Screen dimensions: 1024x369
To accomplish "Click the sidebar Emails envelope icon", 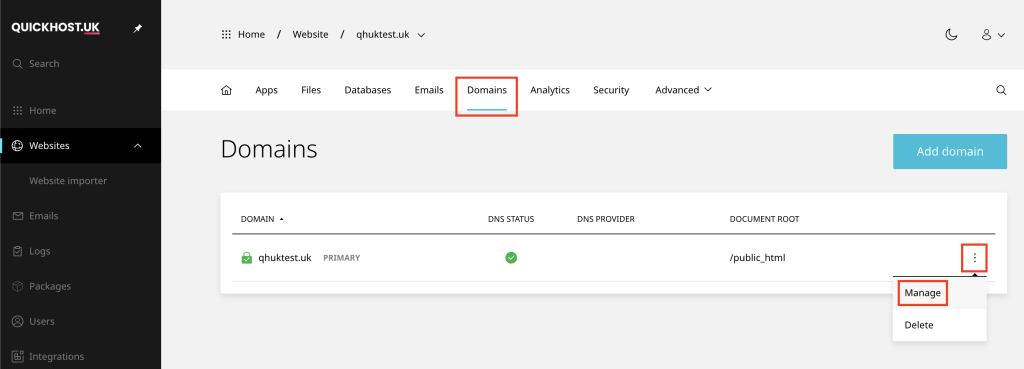I will tap(18, 216).
